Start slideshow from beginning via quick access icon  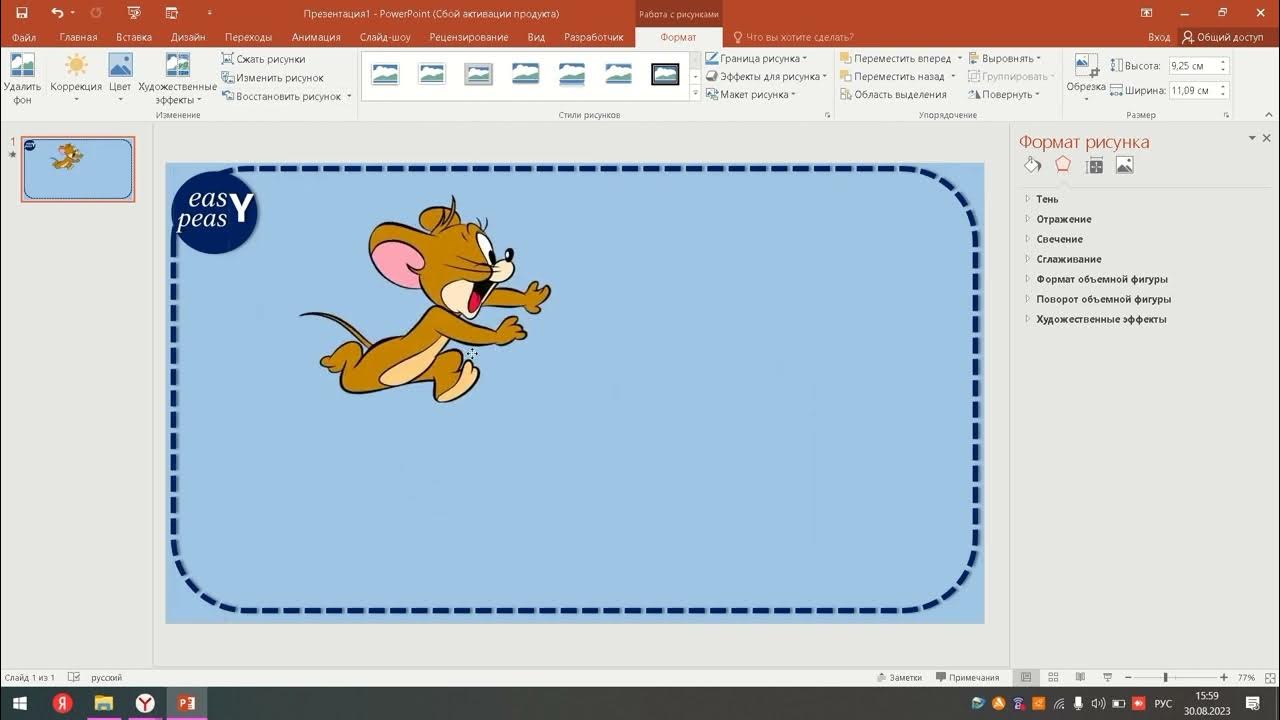pyautogui.click(x=134, y=13)
